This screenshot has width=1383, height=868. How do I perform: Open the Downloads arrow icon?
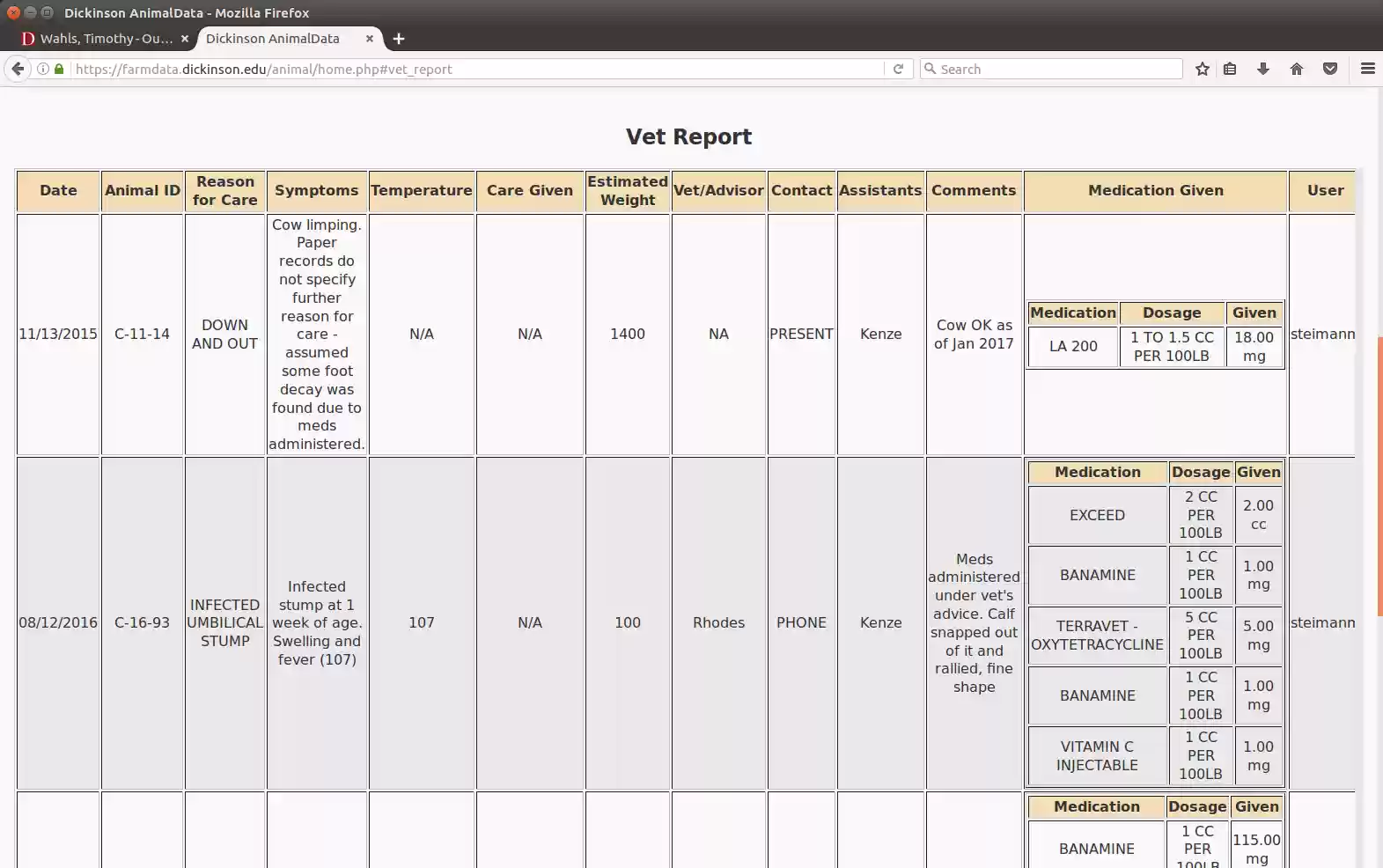click(x=1263, y=69)
